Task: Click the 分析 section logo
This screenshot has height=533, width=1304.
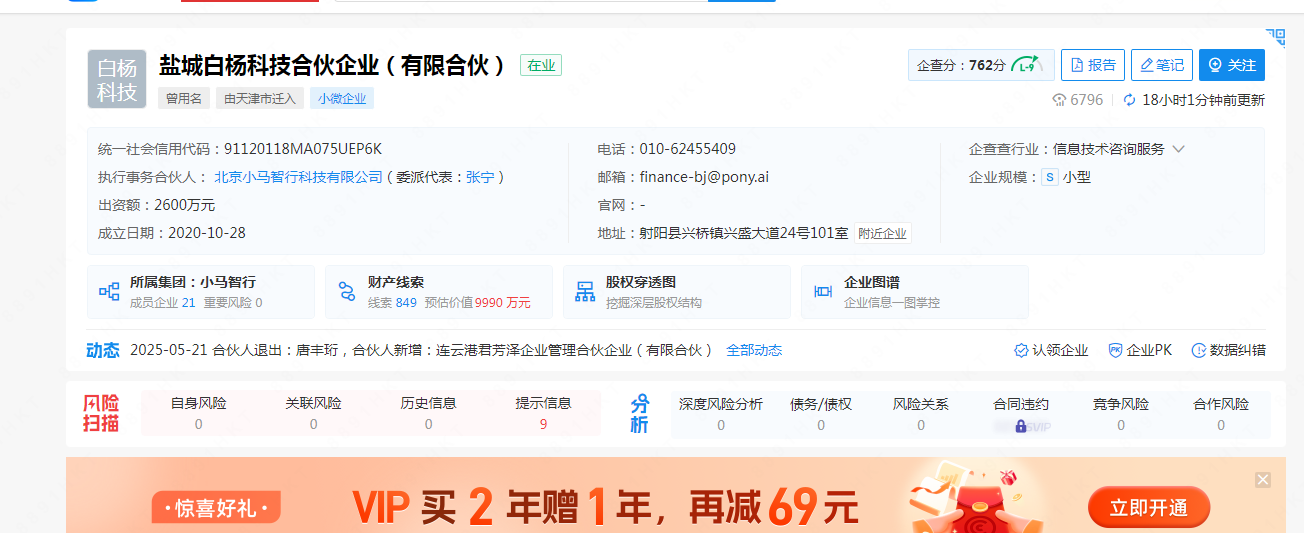Action: point(640,413)
